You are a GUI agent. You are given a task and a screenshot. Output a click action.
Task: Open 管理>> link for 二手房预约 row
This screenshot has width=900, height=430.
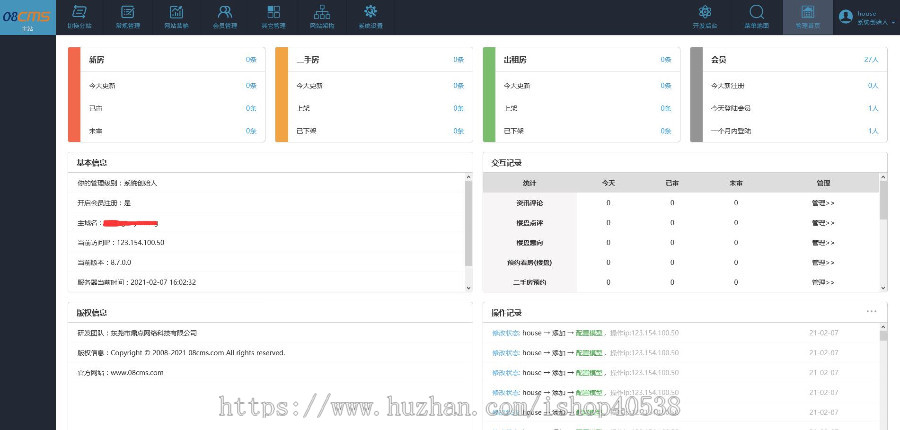click(823, 282)
